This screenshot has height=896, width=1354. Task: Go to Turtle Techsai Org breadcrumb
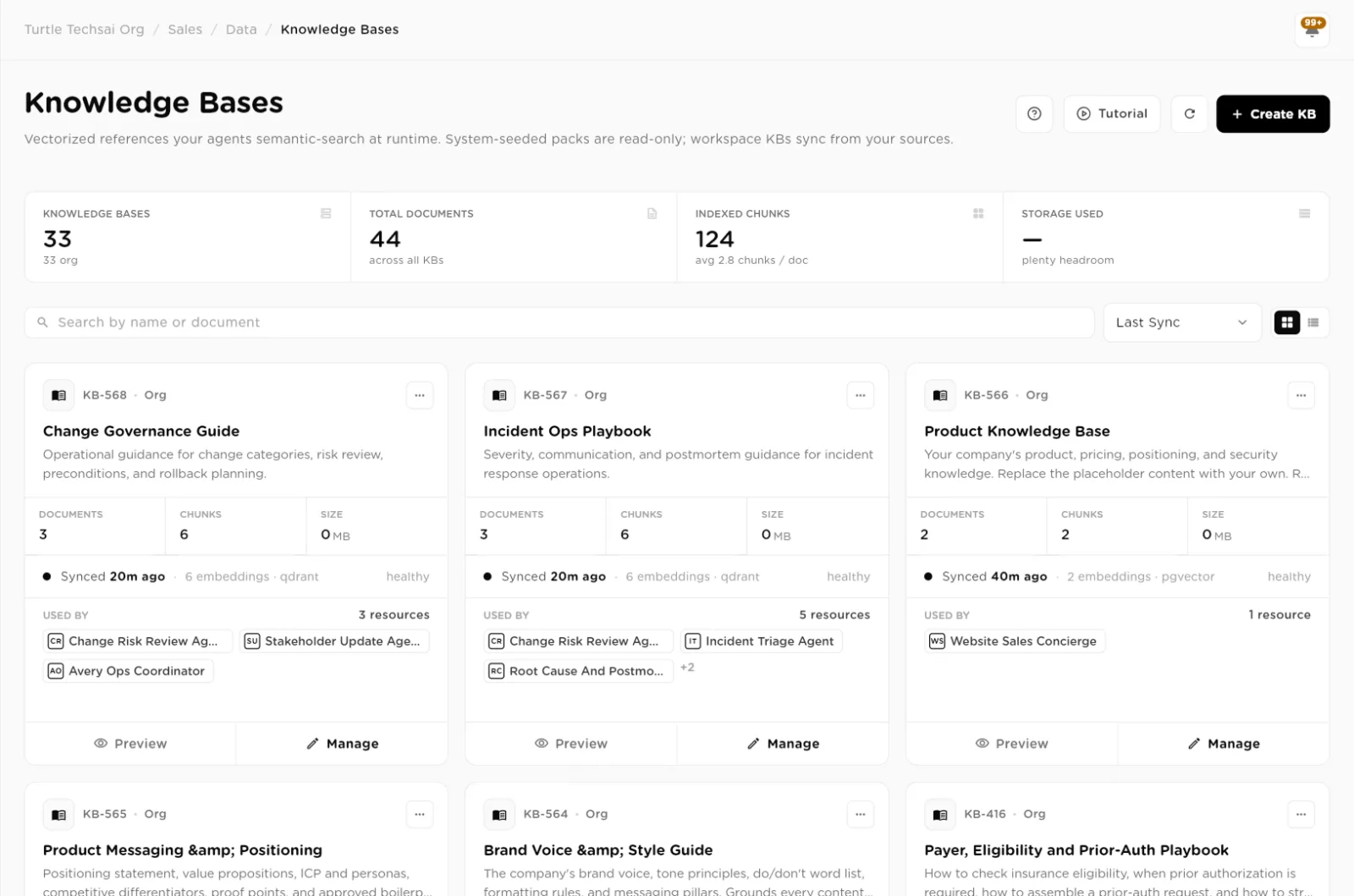(x=85, y=29)
